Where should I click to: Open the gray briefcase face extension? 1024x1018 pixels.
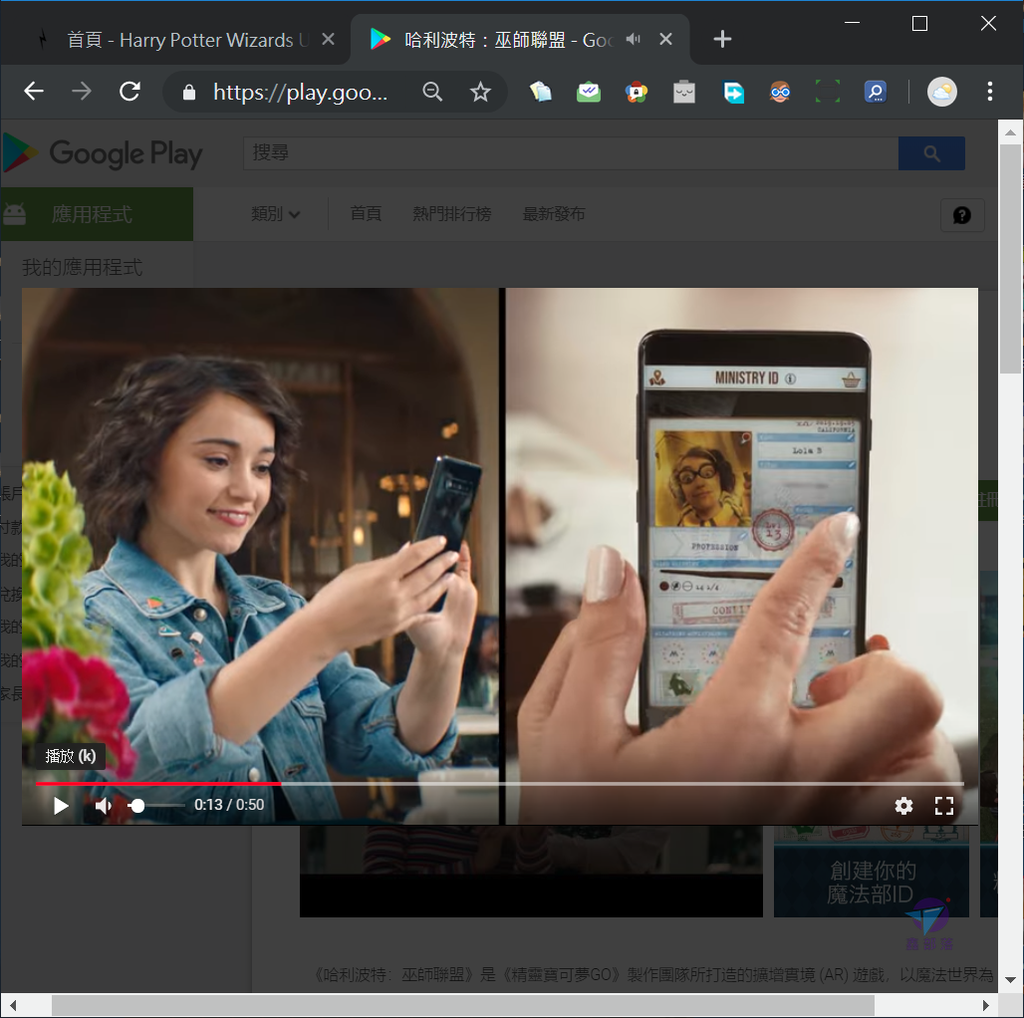pyautogui.click(x=684, y=91)
